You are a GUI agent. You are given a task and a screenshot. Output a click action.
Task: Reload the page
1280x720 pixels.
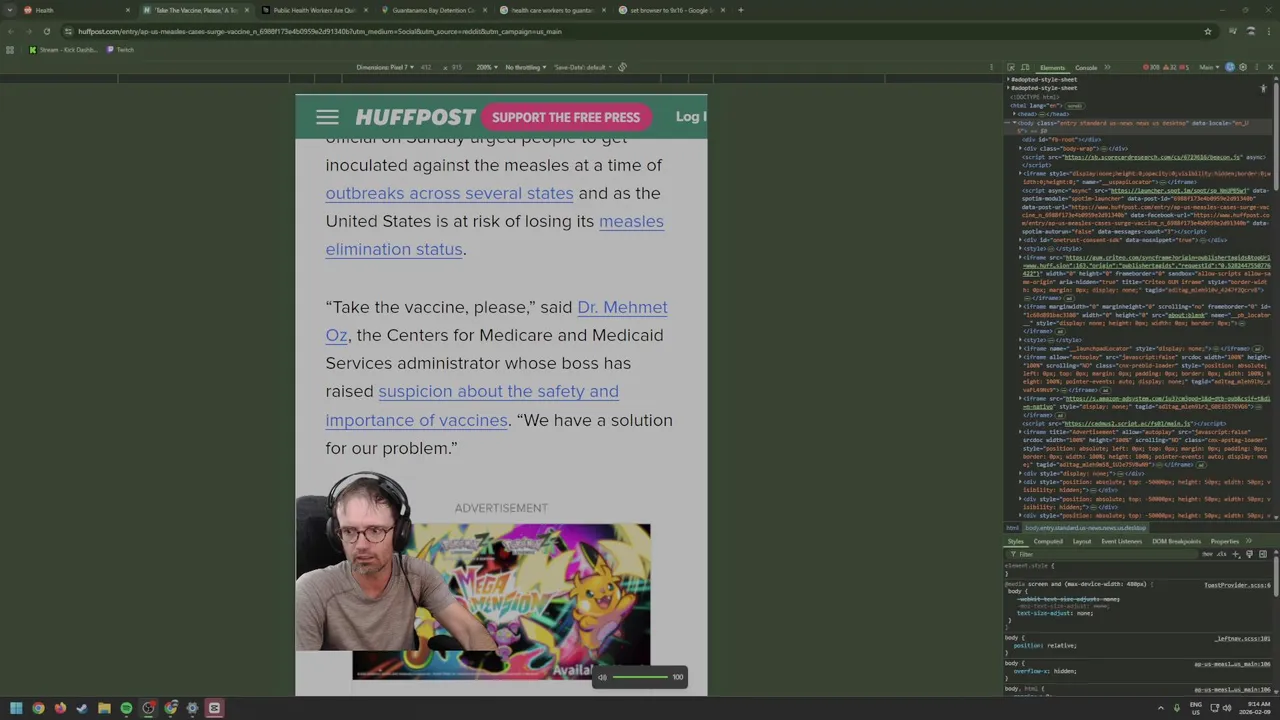point(46,31)
